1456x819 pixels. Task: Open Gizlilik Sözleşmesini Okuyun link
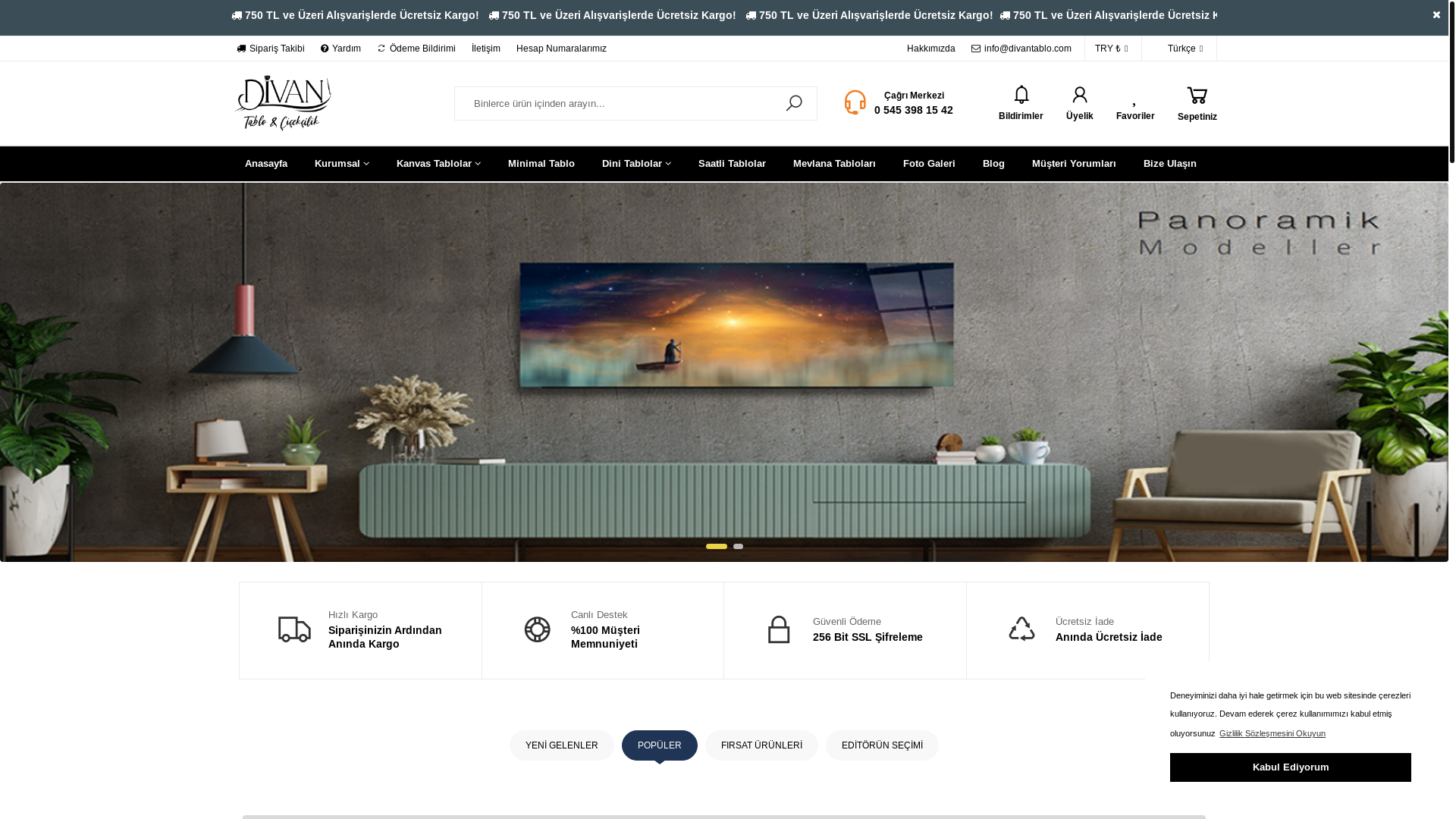tap(1272, 733)
